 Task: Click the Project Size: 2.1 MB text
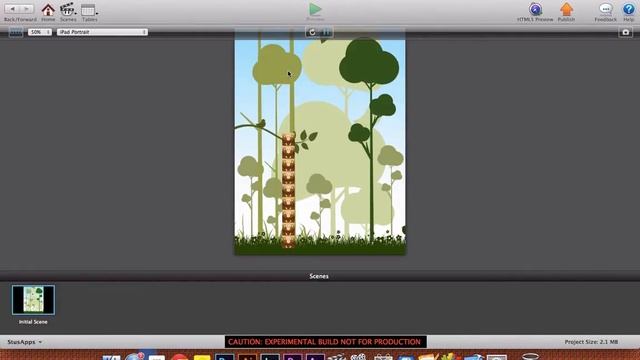tap(591, 342)
